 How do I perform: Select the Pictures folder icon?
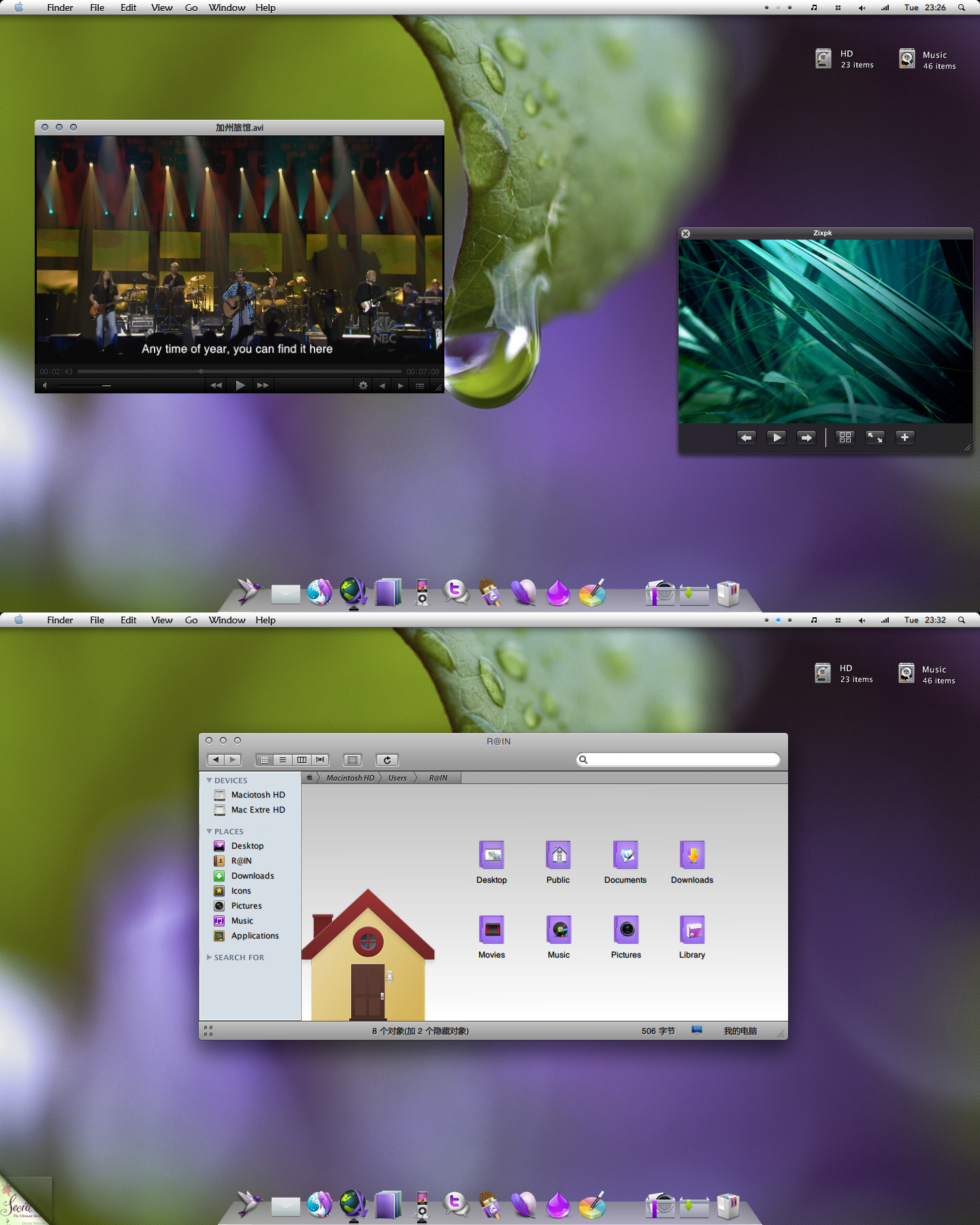pyautogui.click(x=625, y=930)
